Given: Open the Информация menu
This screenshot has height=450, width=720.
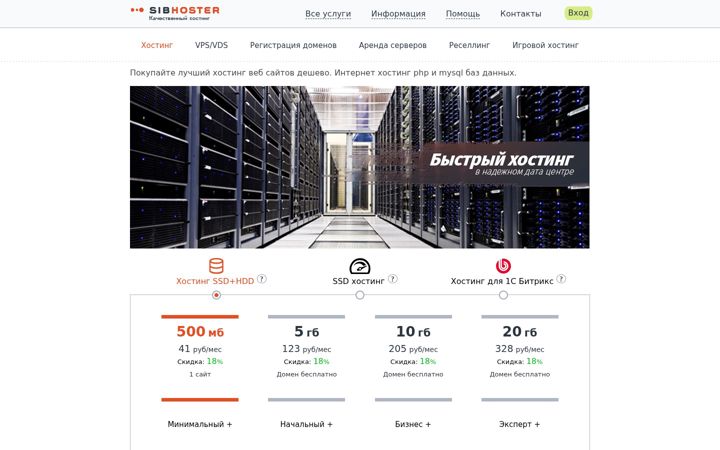Looking at the screenshot, I should pos(398,14).
